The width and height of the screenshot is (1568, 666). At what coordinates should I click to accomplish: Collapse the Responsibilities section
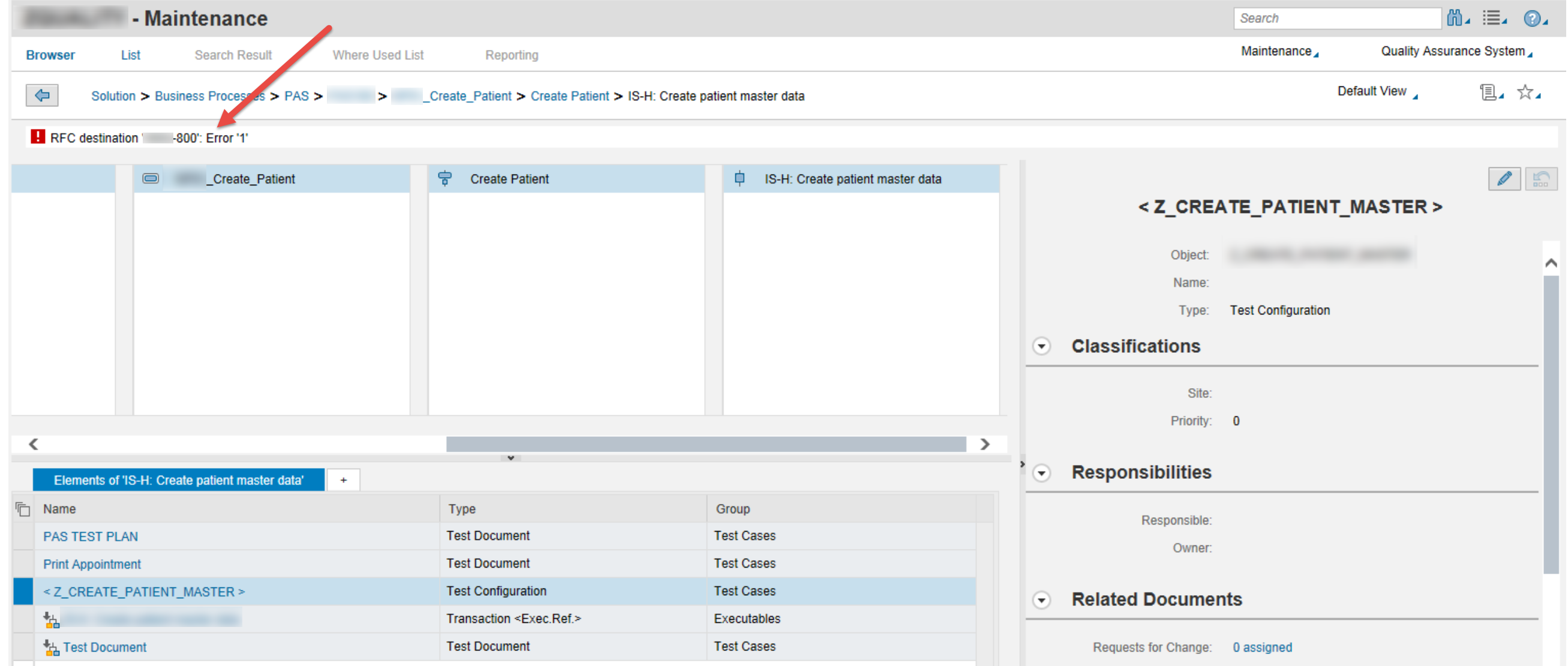pyautogui.click(x=1041, y=473)
